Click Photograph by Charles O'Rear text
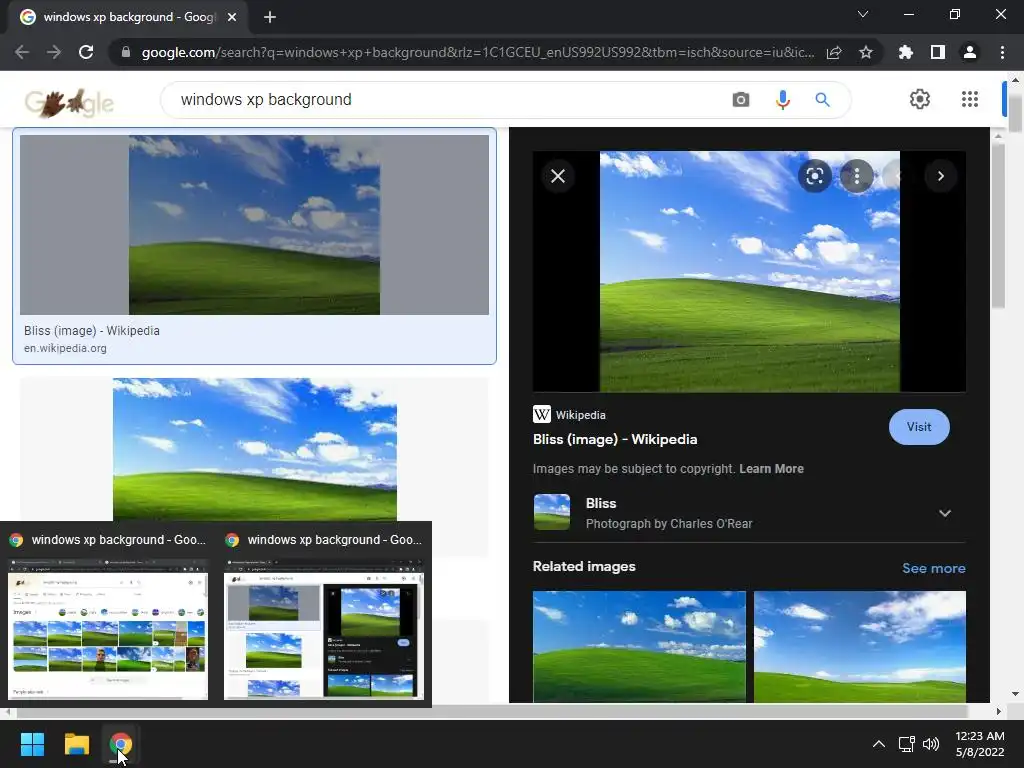 click(x=669, y=523)
